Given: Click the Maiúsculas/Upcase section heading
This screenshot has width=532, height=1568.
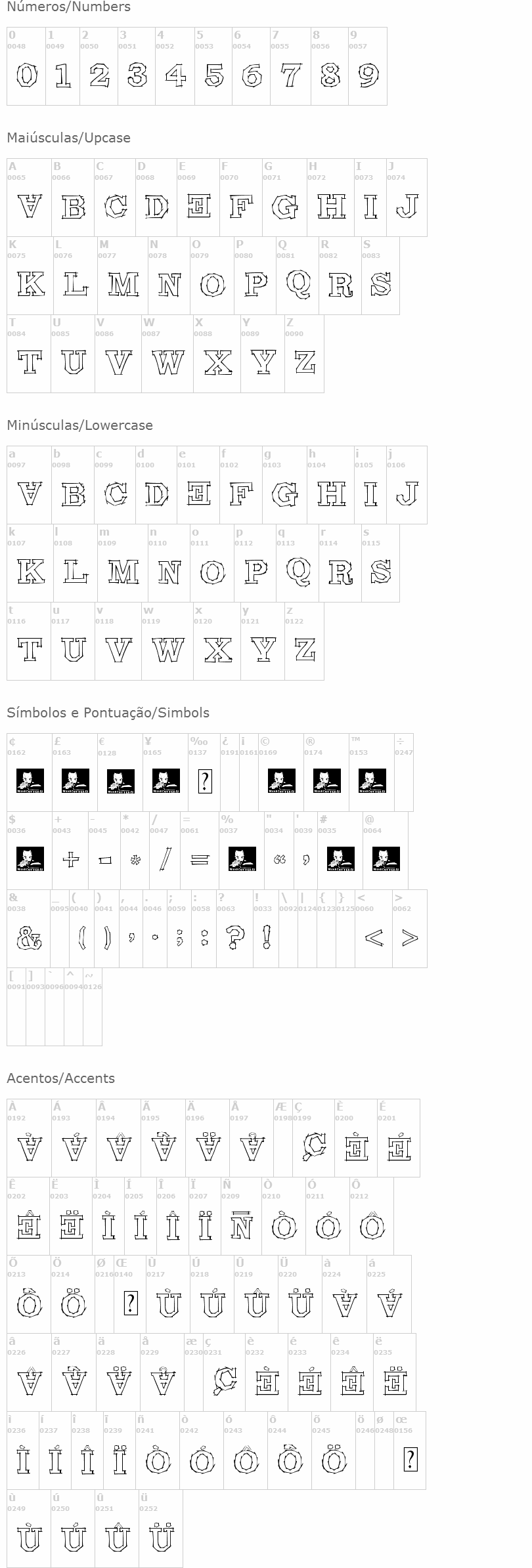Looking at the screenshot, I should click(68, 138).
